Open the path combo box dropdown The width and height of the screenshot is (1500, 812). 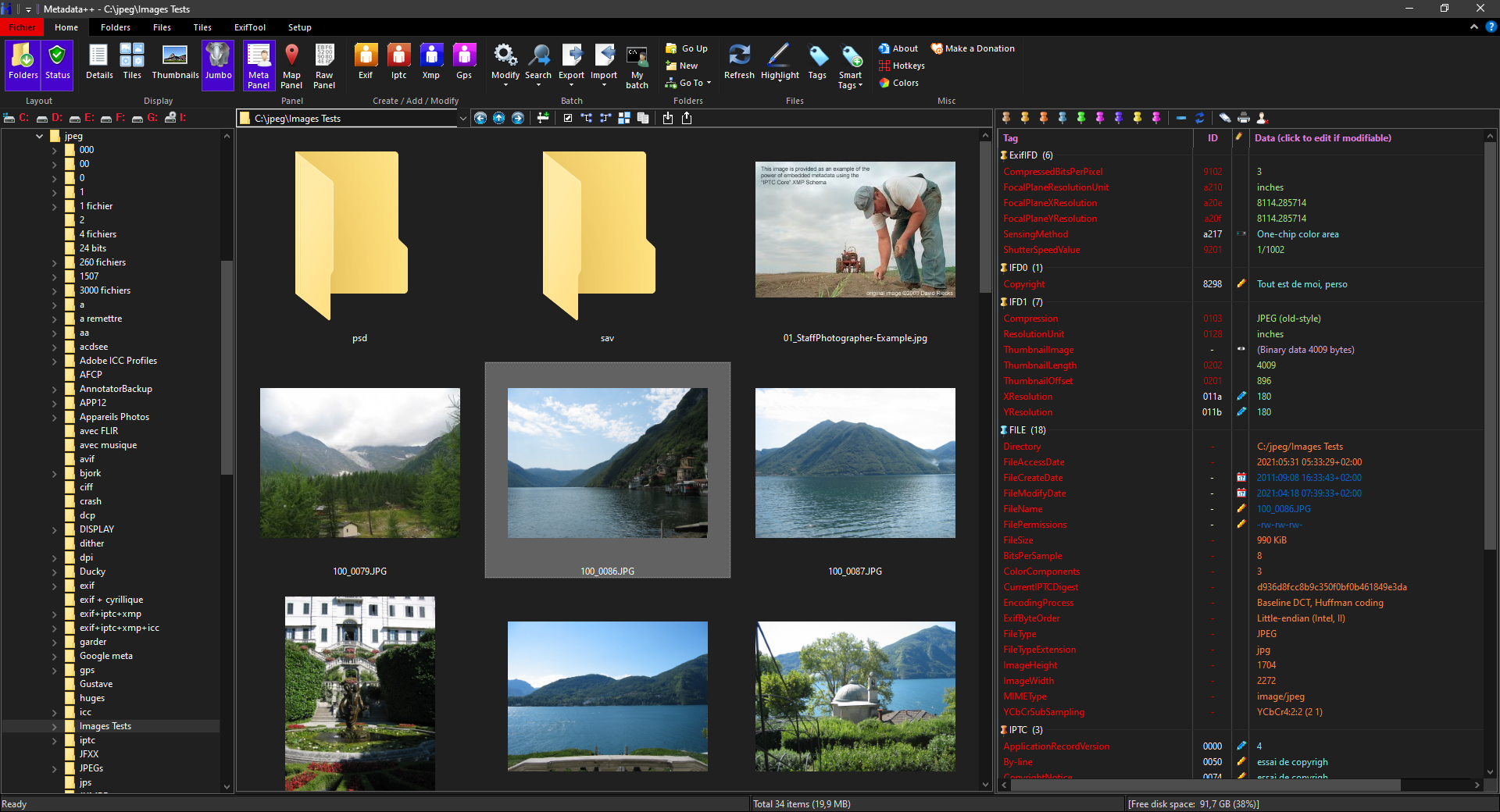click(x=462, y=119)
